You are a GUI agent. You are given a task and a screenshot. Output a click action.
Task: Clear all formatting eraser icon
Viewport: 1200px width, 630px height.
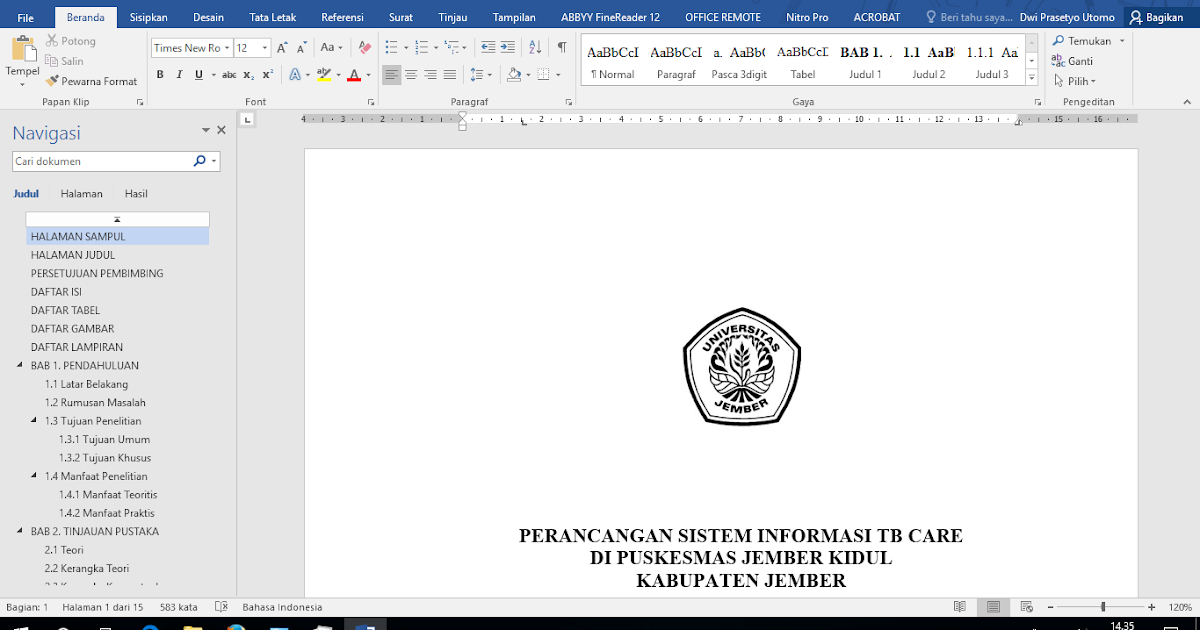[x=364, y=48]
